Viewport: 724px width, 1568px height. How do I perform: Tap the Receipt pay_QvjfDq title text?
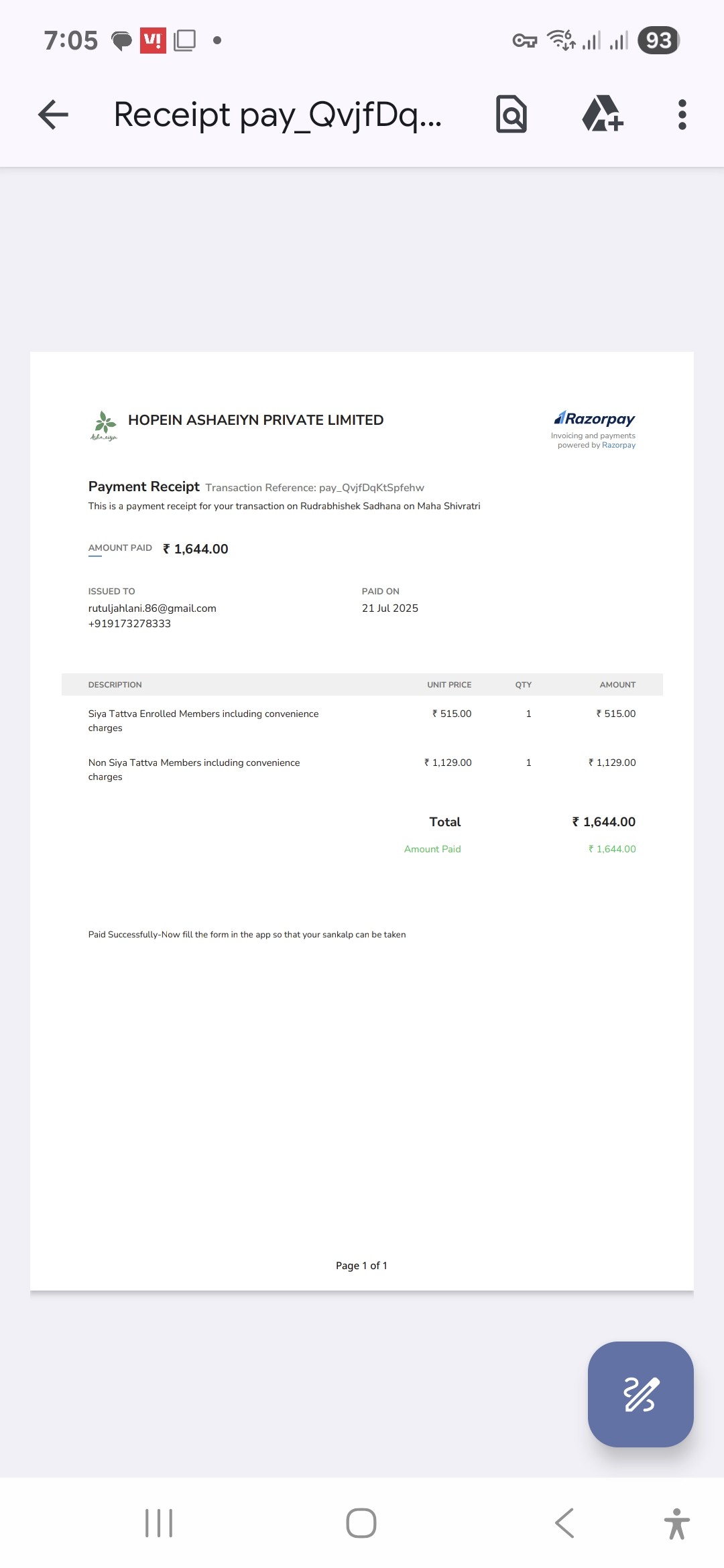click(x=278, y=115)
